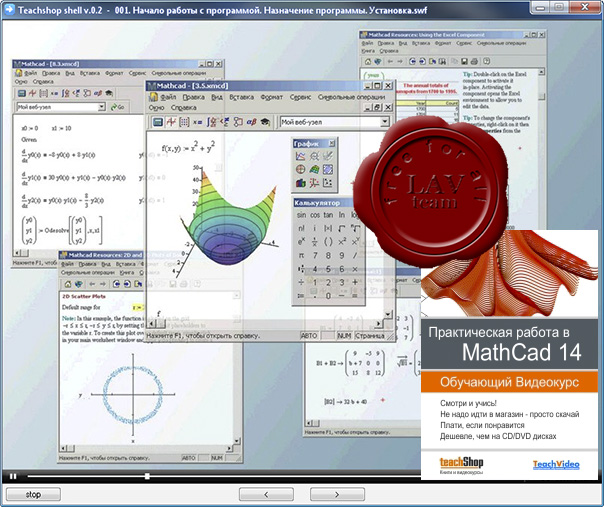
Task: Open Calculator toolbar icon in 3.5.xmcd window
Action: (158, 122)
